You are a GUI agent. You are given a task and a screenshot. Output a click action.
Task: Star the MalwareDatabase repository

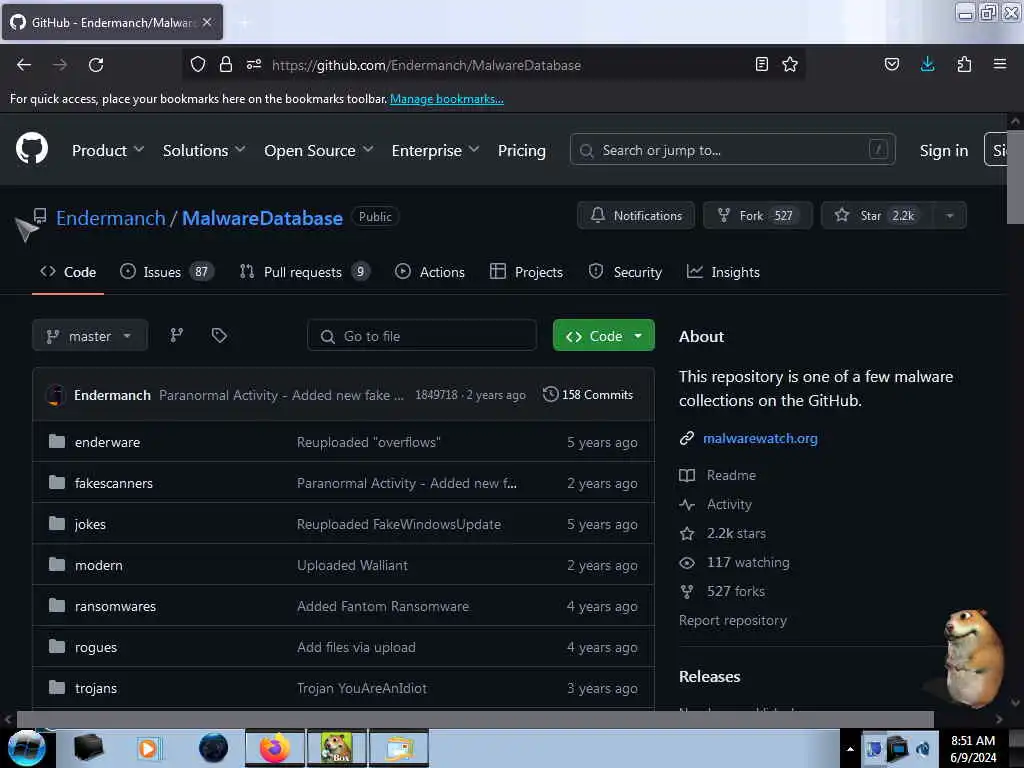pos(878,216)
